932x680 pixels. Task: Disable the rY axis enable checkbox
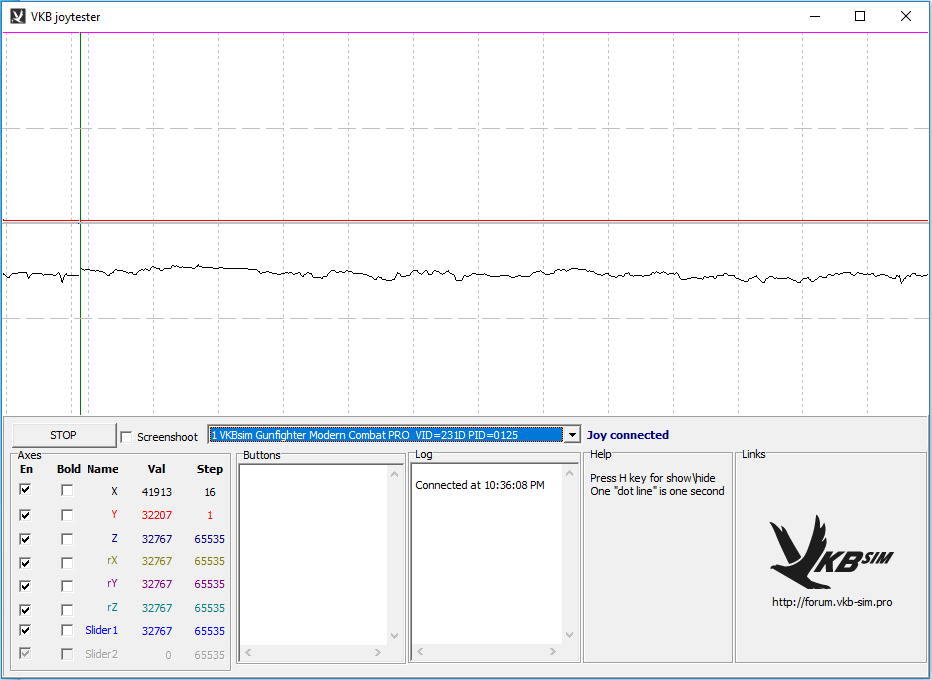tap(25, 585)
